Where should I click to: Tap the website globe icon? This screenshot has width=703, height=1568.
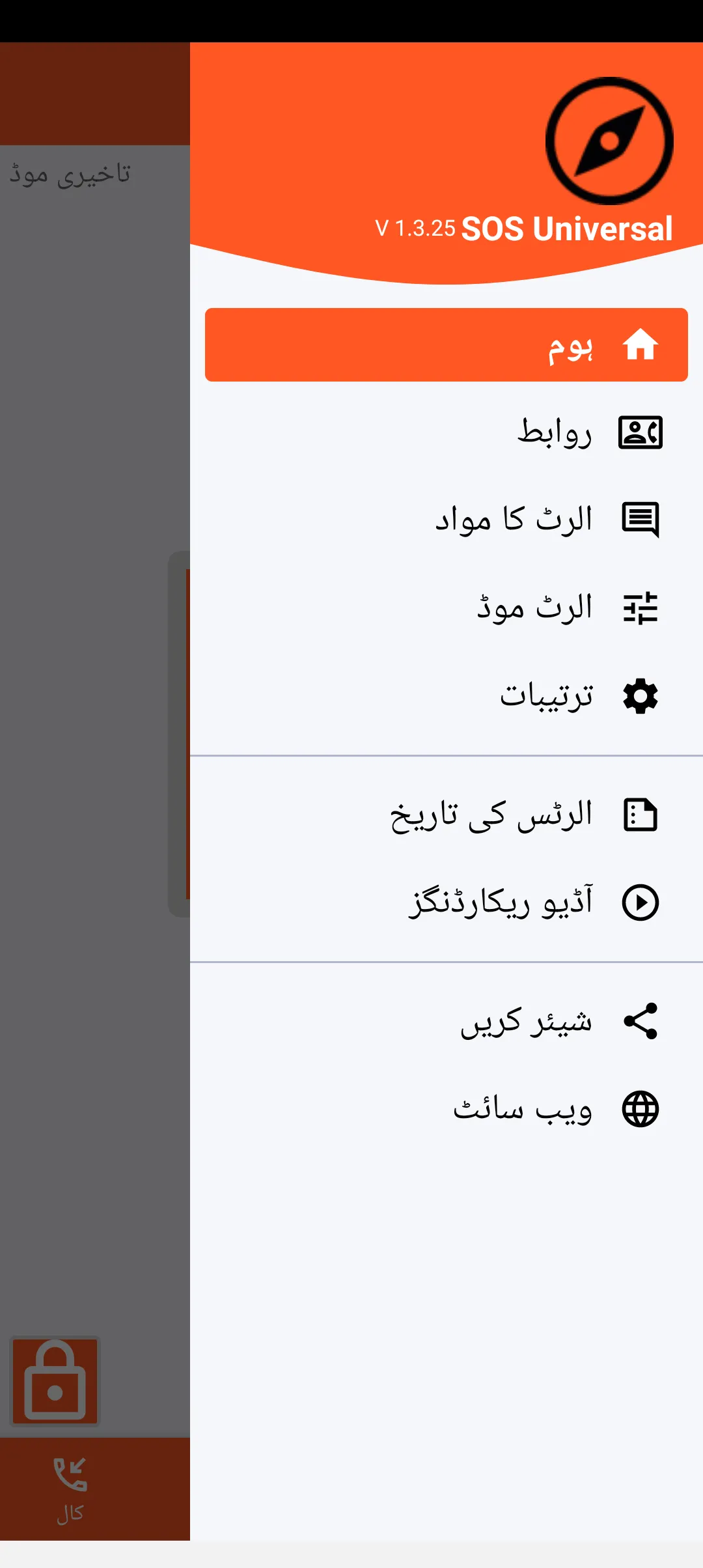point(641,1109)
